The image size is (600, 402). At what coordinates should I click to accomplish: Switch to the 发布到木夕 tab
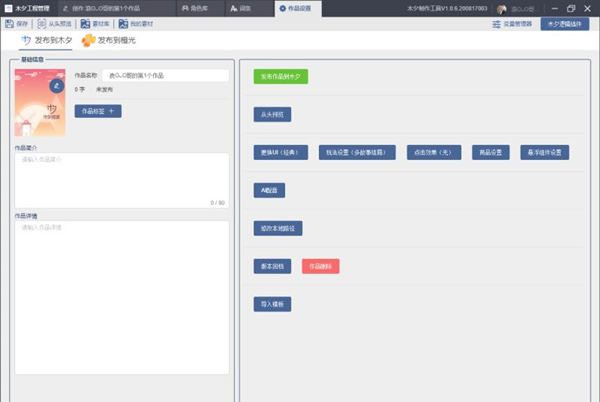click(47, 41)
